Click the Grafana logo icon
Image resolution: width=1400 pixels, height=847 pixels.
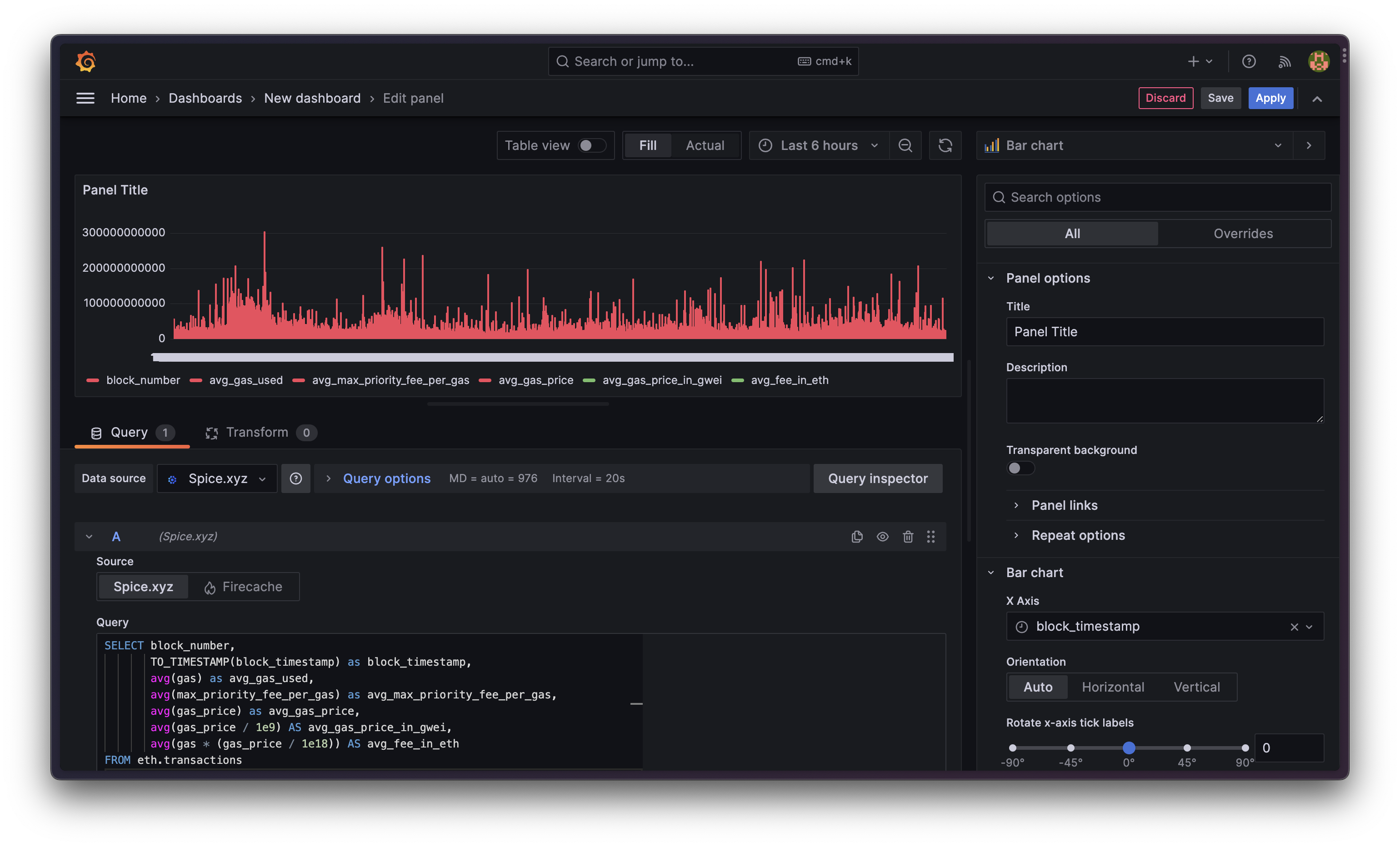click(x=86, y=61)
